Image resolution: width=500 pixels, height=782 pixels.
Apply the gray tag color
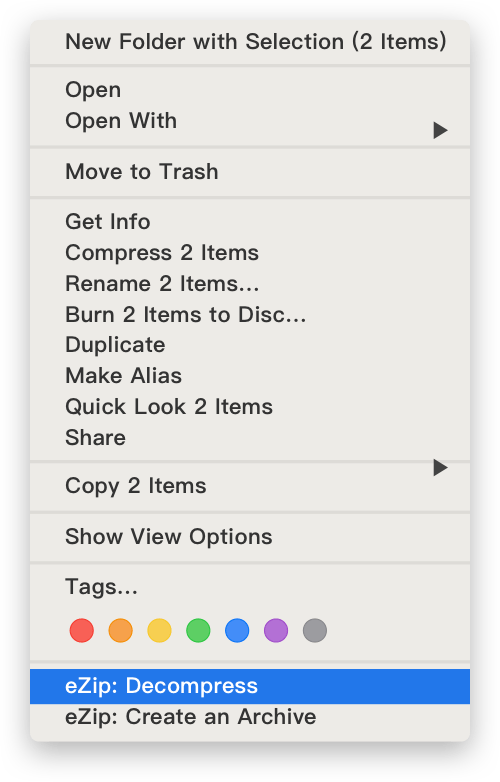315,630
